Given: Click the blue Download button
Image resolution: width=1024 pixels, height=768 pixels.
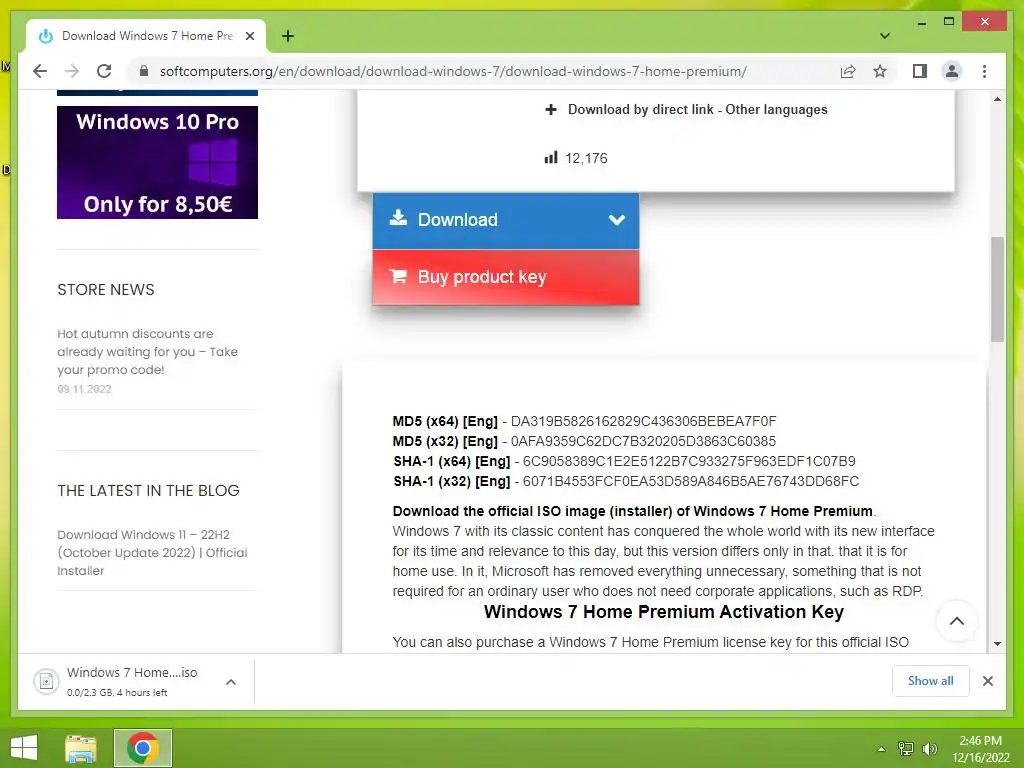Looking at the screenshot, I should 505,220.
